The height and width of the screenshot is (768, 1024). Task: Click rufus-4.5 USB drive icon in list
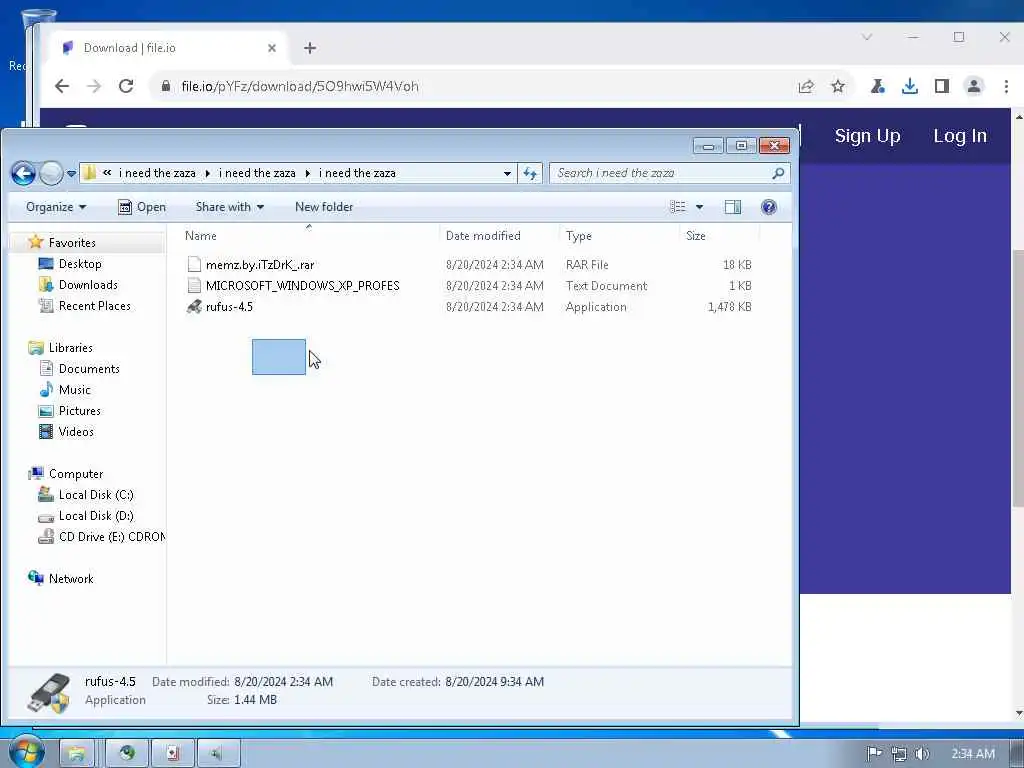pyautogui.click(x=194, y=306)
